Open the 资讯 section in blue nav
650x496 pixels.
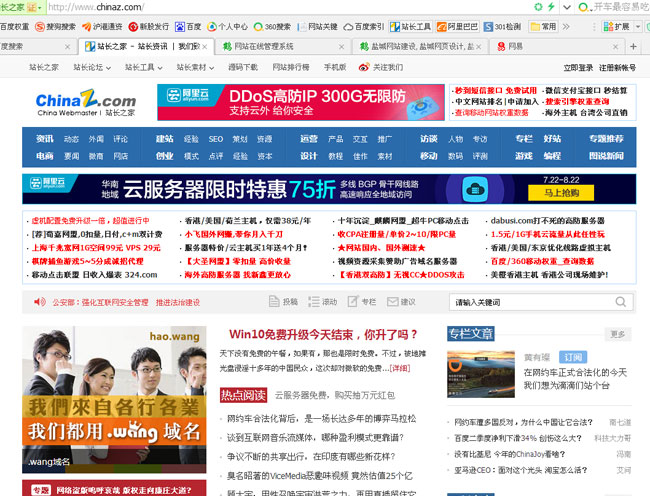(x=44, y=139)
